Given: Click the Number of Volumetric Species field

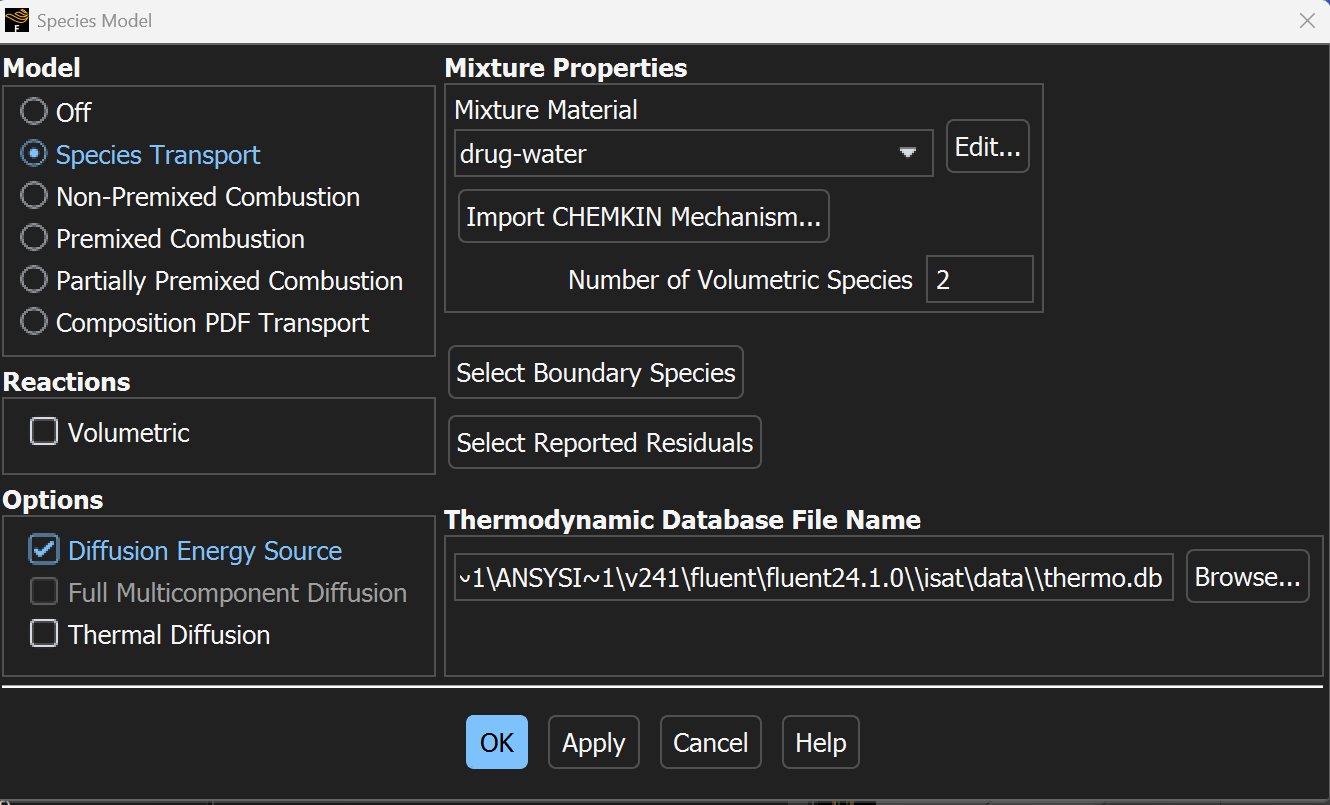Looking at the screenshot, I should coord(978,280).
